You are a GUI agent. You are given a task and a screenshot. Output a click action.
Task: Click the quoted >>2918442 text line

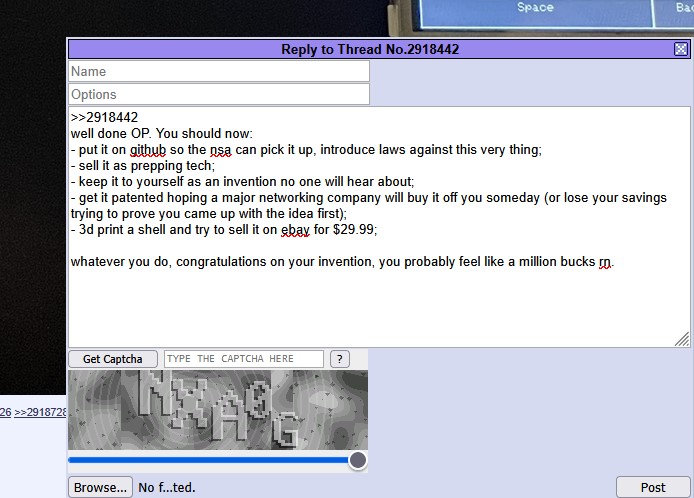104,117
